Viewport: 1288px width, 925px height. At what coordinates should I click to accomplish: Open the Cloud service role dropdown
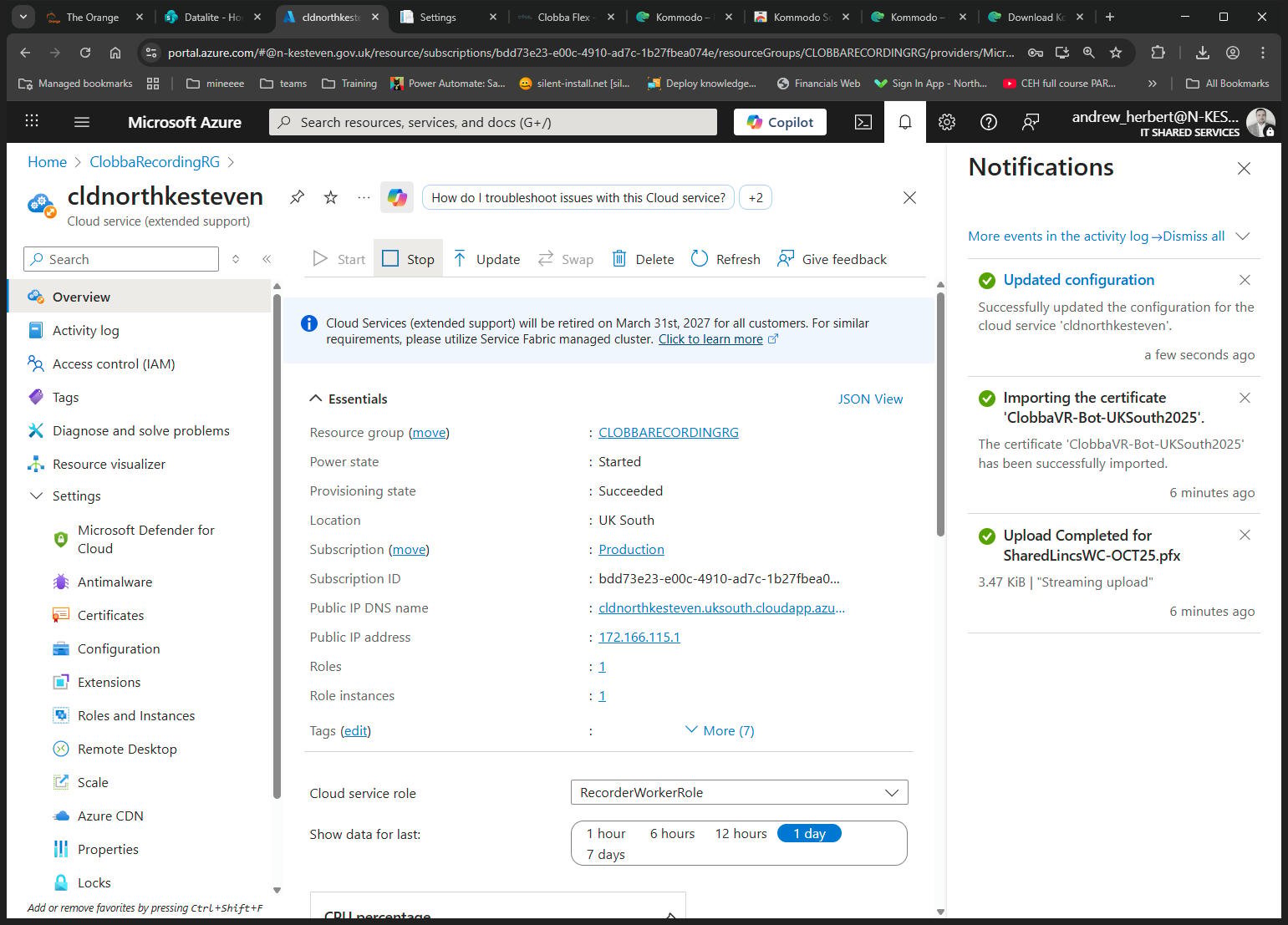click(x=739, y=792)
